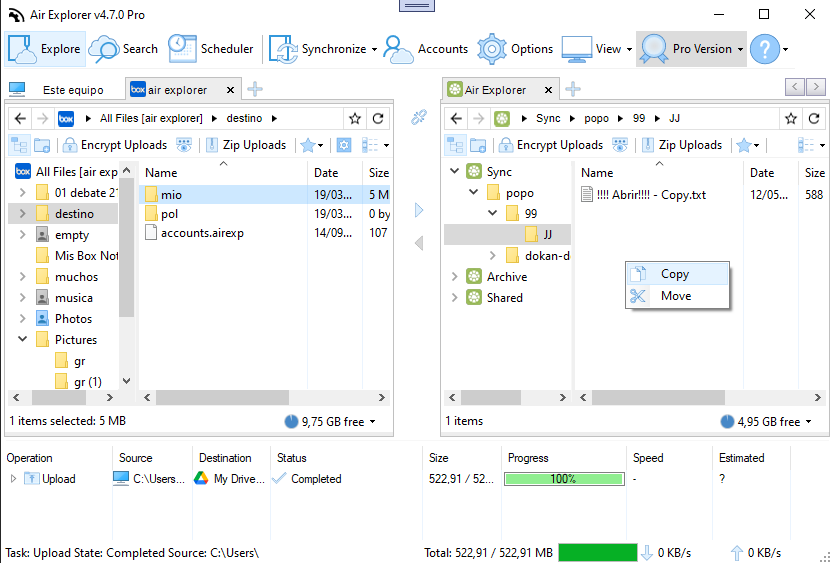Screen dimensions: 833x563
Task: Sort left pane by Date column
Action: click(x=326, y=173)
